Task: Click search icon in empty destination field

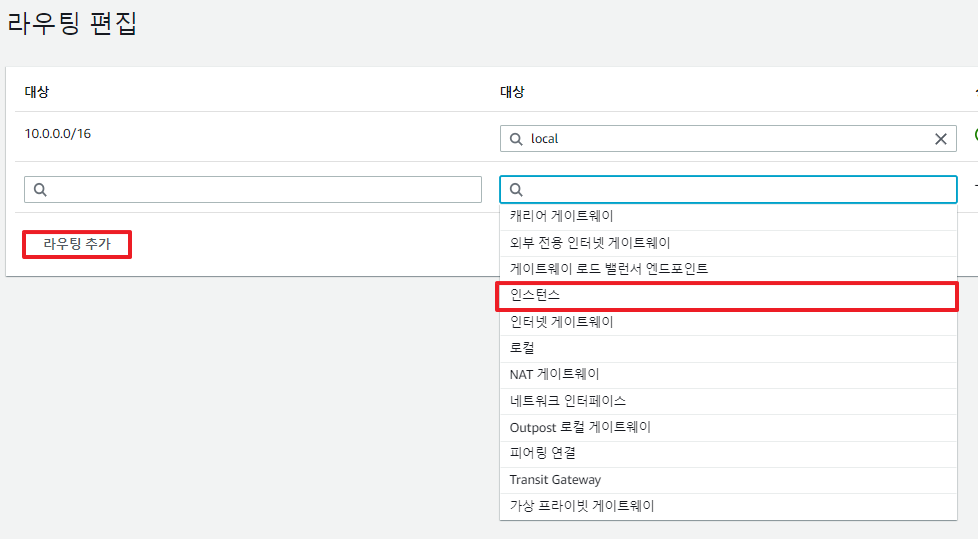Action: (x=40, y=190)
